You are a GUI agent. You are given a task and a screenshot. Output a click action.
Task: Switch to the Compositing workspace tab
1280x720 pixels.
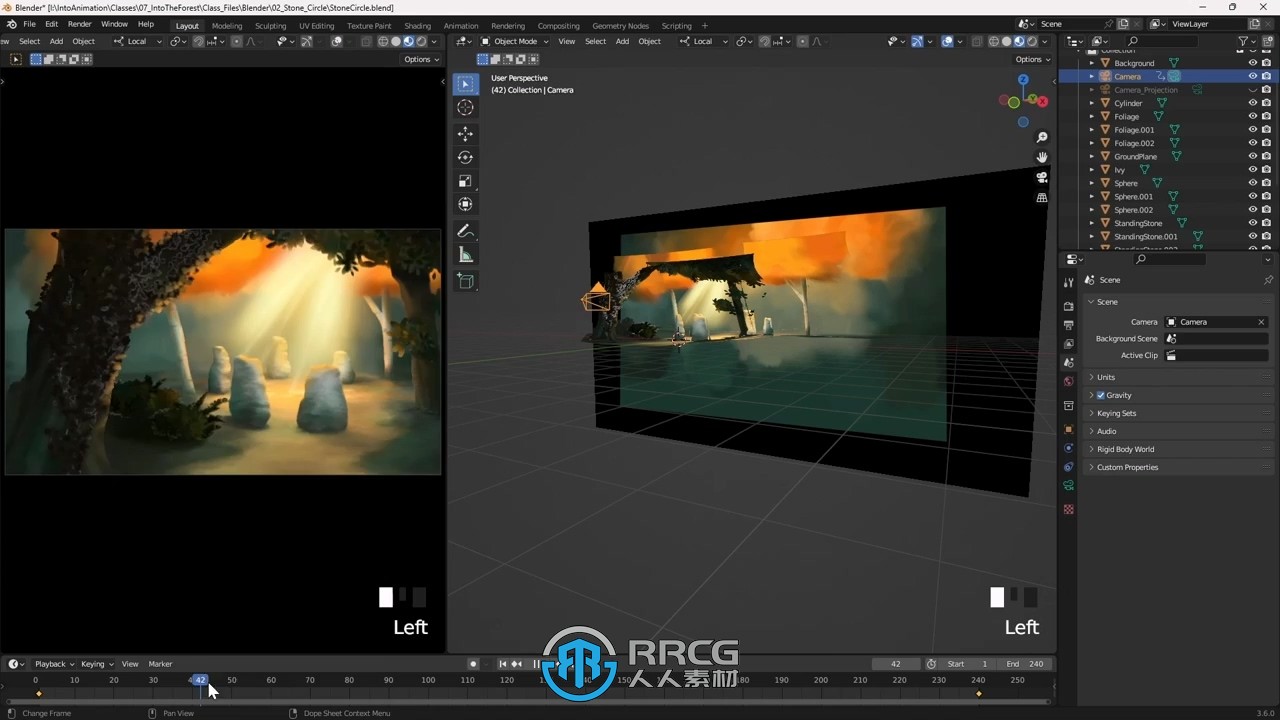(558, 26)
